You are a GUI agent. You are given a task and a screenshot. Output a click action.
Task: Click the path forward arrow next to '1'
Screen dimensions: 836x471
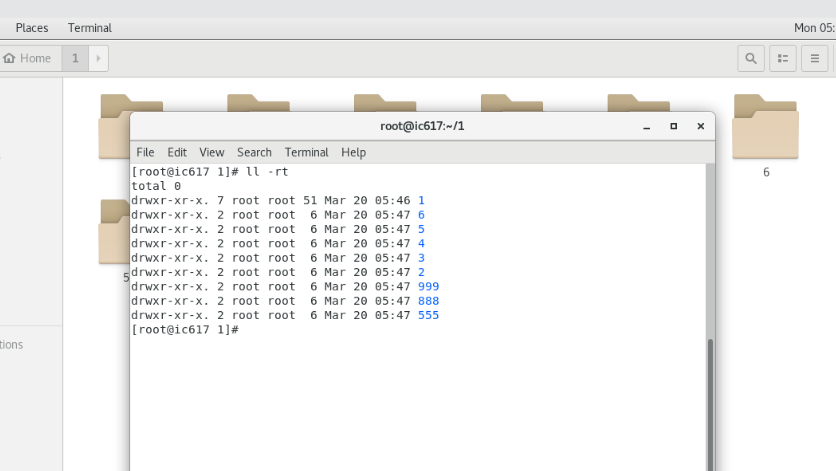pyautogui.click(x=98, y=58)
